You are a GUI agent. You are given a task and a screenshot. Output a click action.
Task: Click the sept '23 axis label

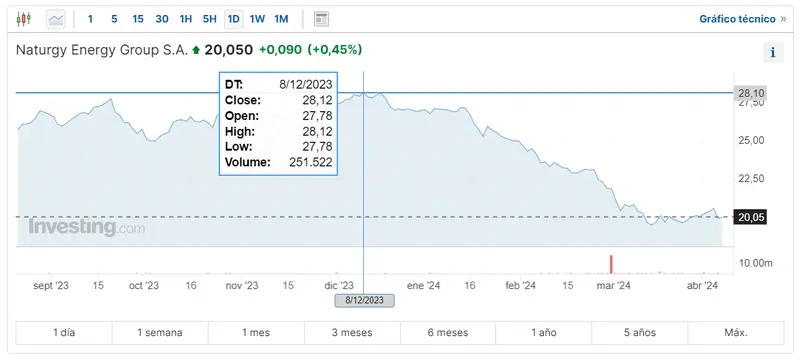point(51,286)
